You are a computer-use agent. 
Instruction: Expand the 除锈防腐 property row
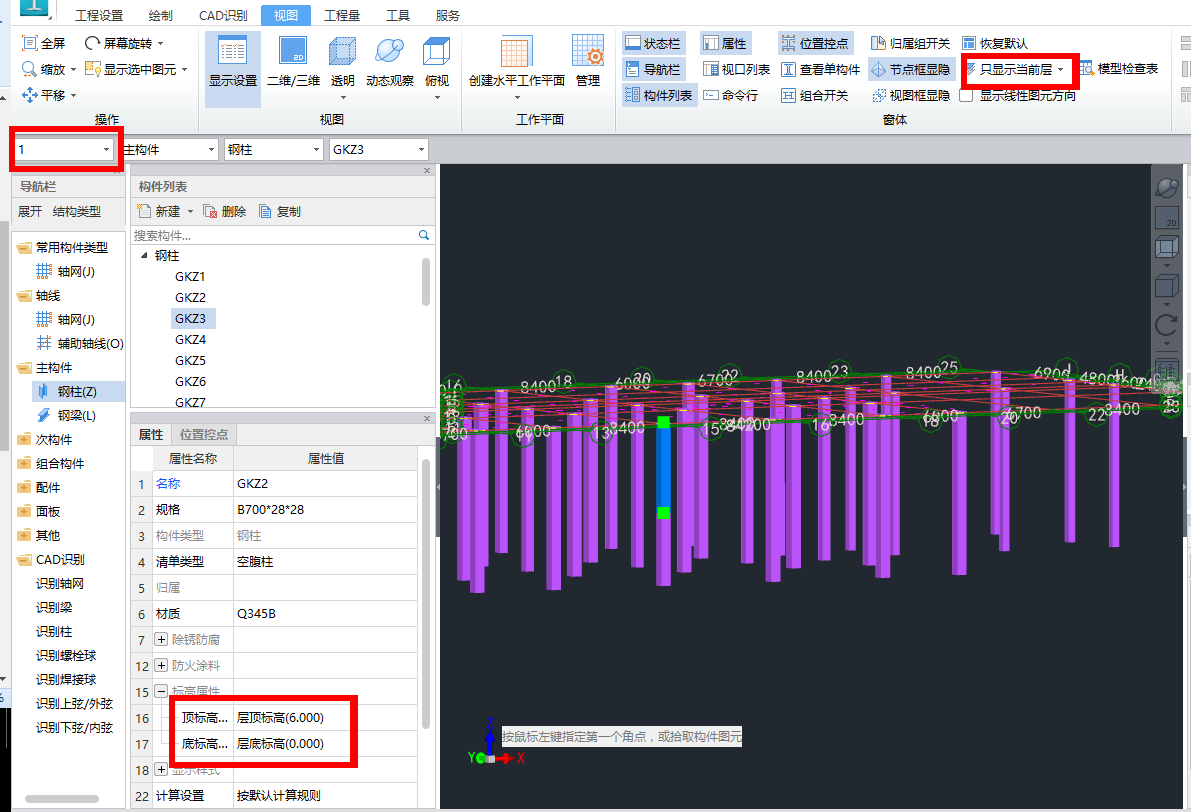[161, 640]
